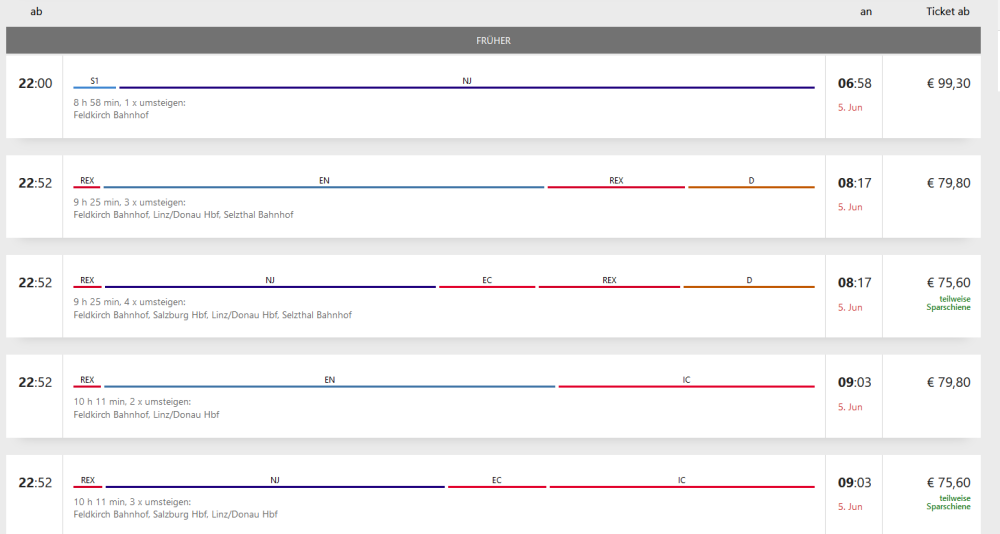
Task: Click the "teilweise Sparschiene" label under the 09:03 price
Action: 948,502
